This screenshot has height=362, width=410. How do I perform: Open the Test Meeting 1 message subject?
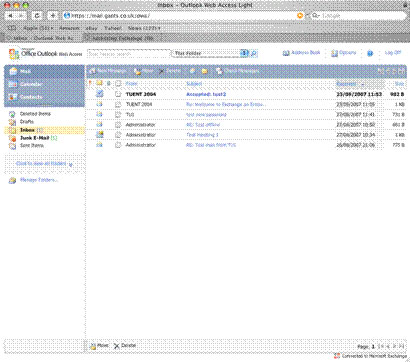click(x=202, y=135)
